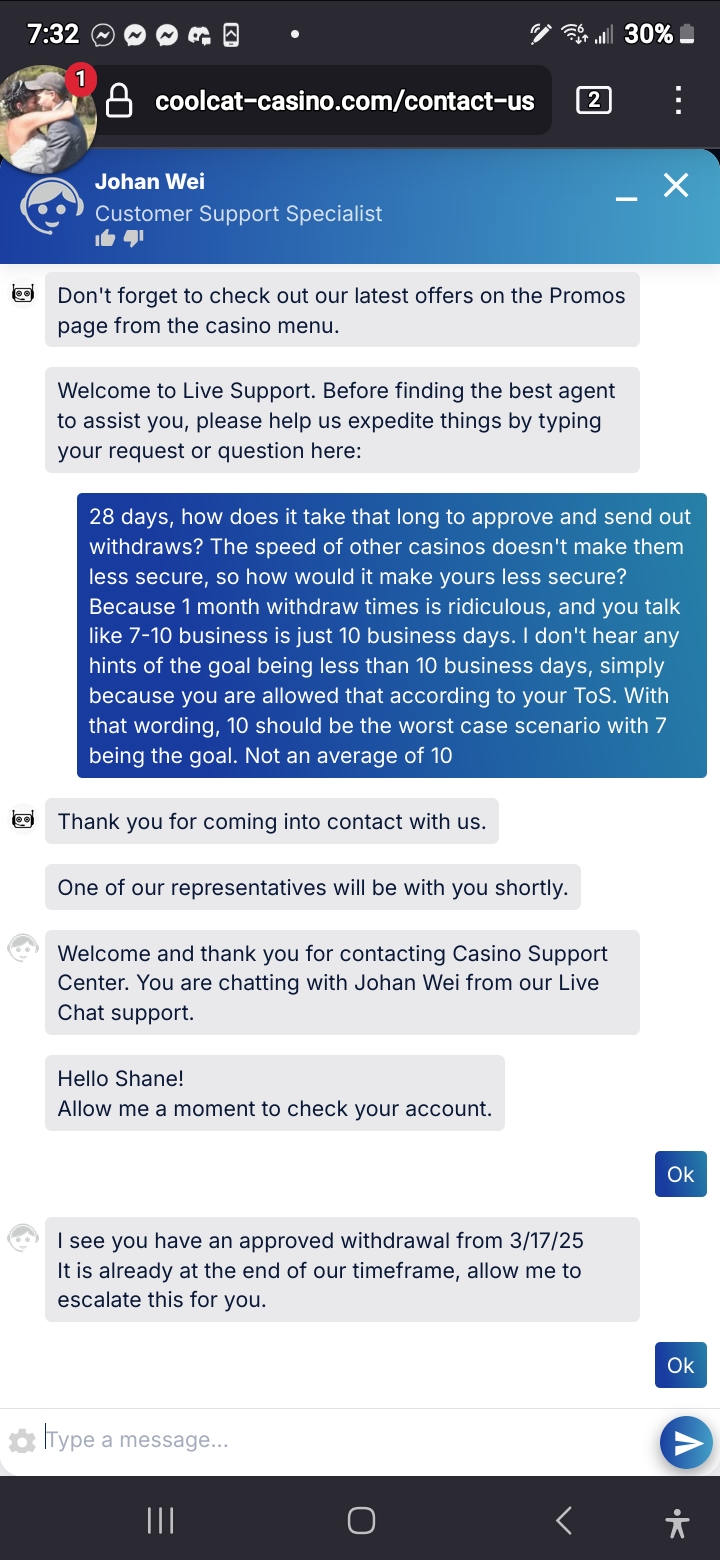Send the chat message
Image resolution: width=720 pixels, height=1560 pixels.
pos(686,1441)
